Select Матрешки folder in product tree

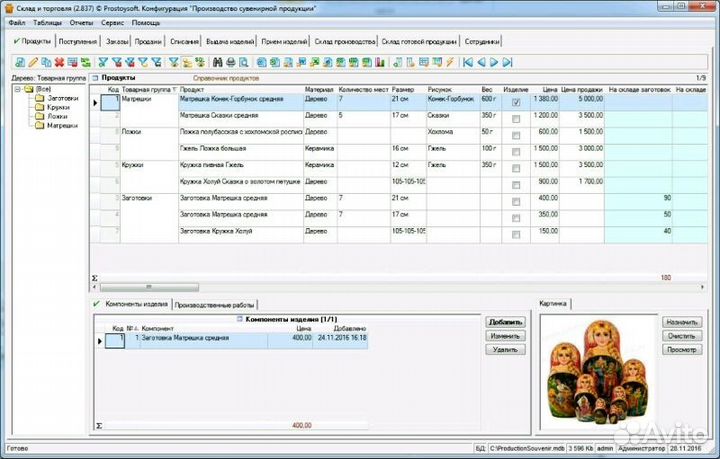62,126
